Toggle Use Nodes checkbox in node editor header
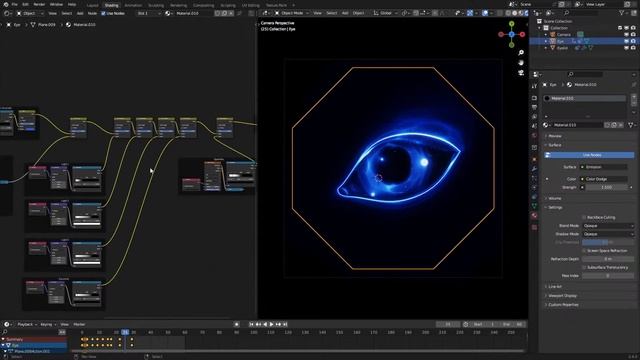The width and height of the screenshot is (640, 360). (103, 13)
